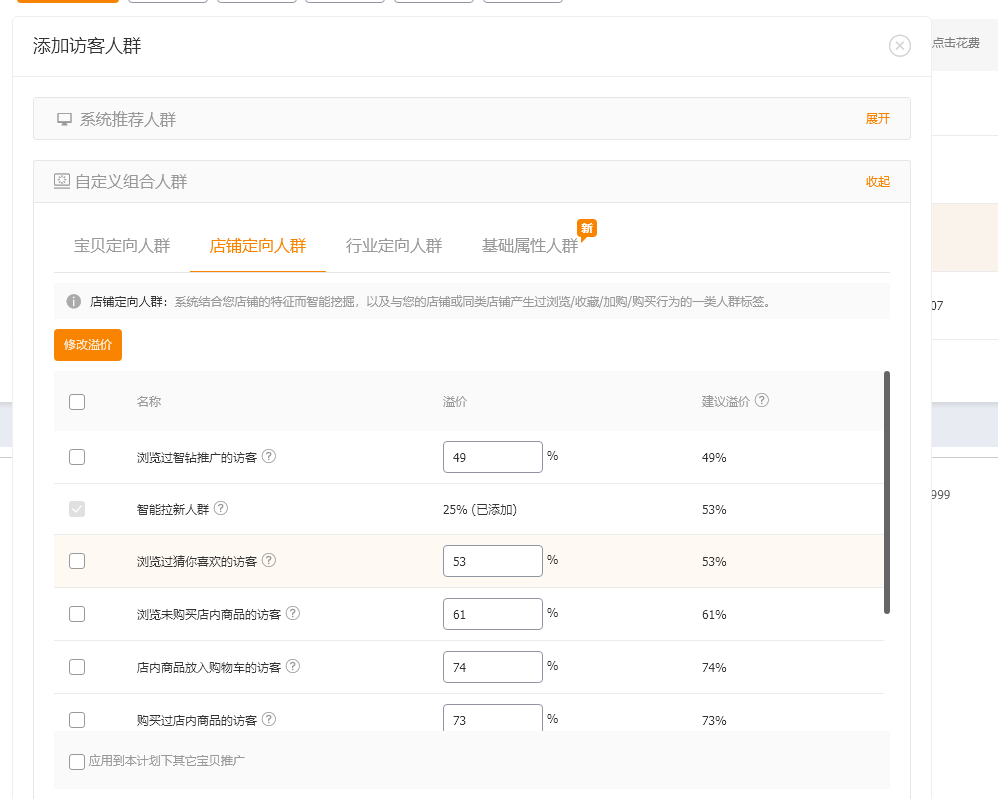The image size is (998, 799).
Task: Open the 基础属性人群 tab
Action: 530,246
